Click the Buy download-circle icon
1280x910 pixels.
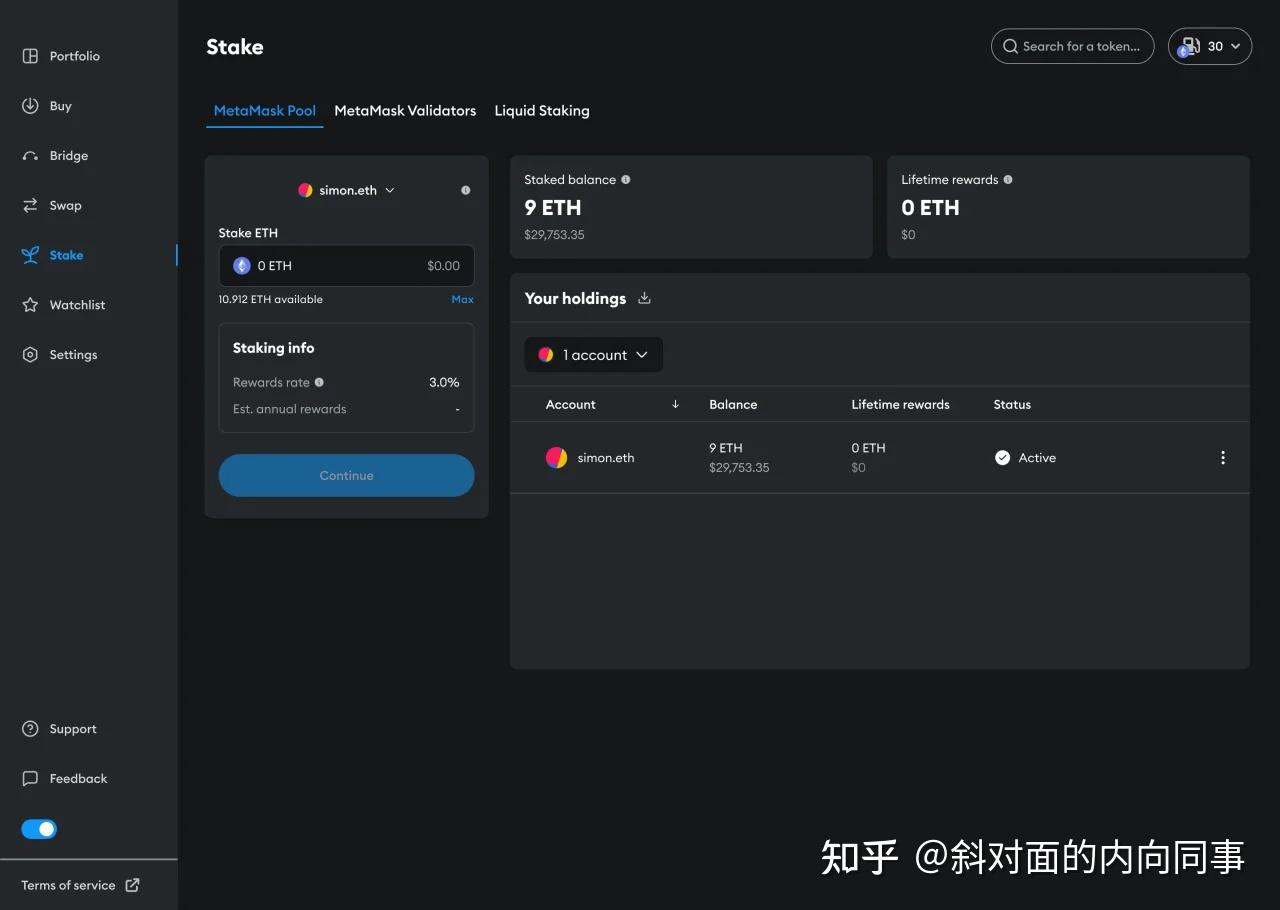[30, 106]
